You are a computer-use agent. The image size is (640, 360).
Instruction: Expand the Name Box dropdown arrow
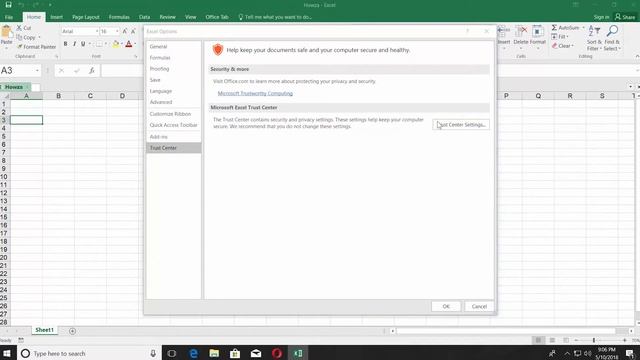[x=37, y=71]
